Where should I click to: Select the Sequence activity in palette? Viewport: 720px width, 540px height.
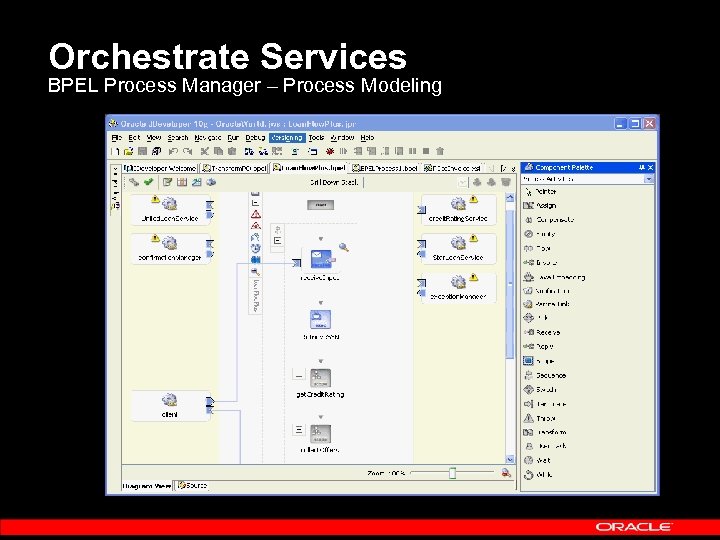pos(545,375)
